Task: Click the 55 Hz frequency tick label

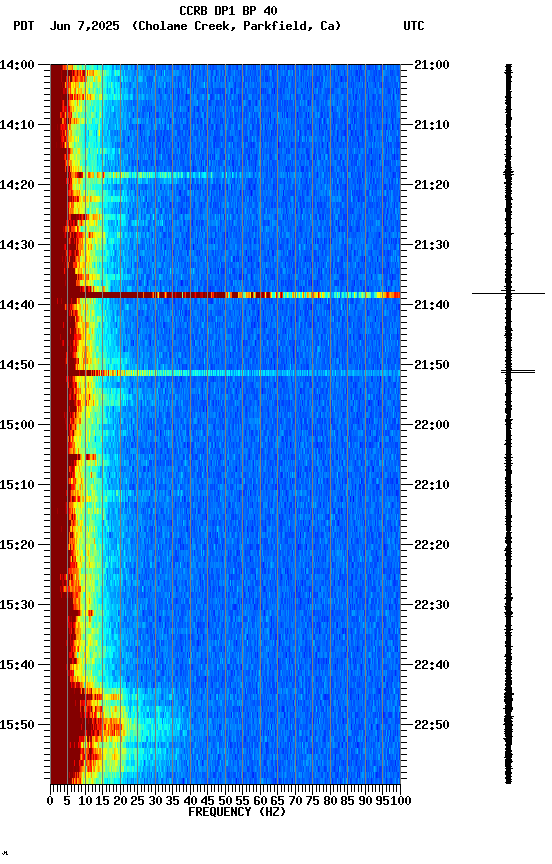Action: (x=243, y=801)
